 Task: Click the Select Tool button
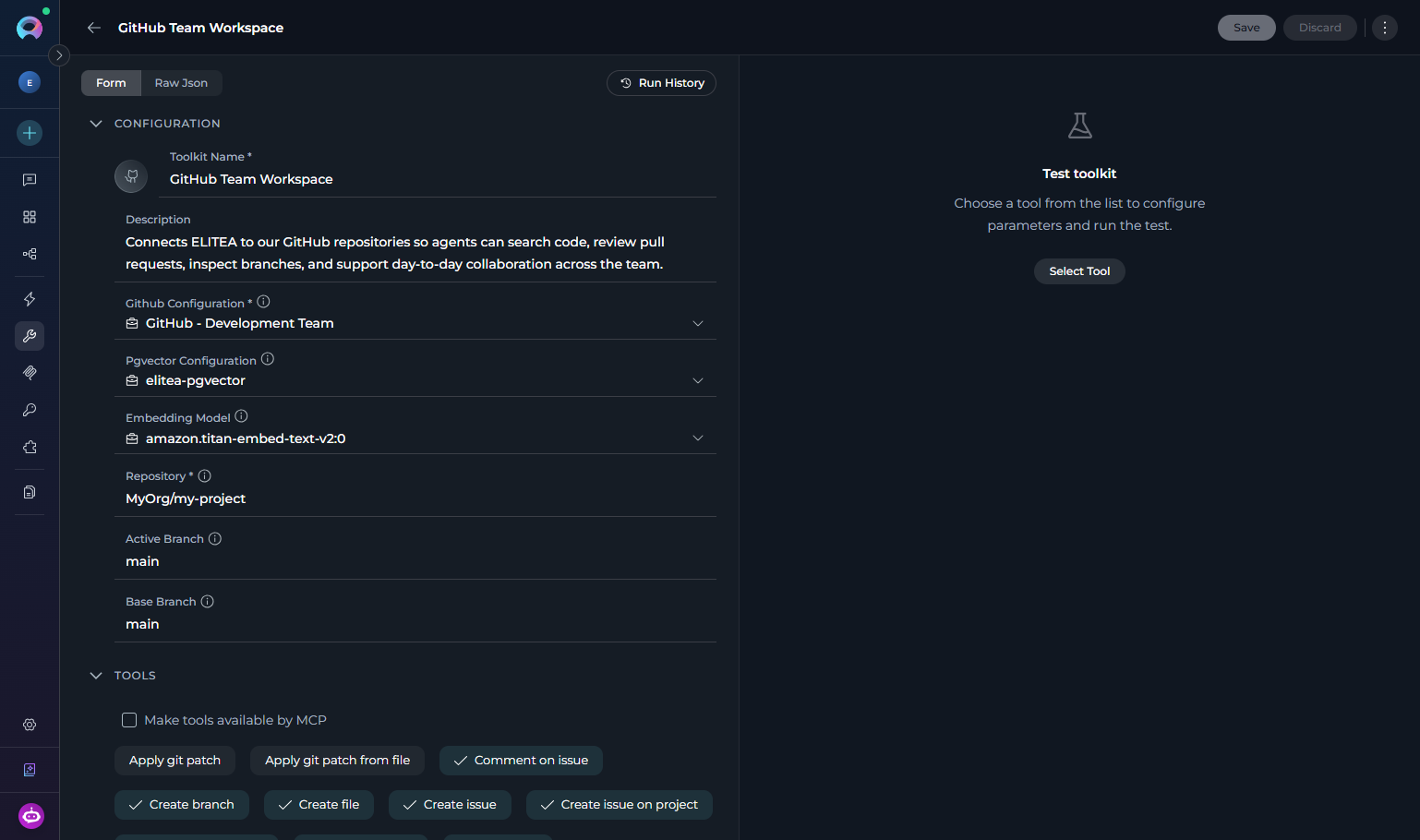point(1079,271)
